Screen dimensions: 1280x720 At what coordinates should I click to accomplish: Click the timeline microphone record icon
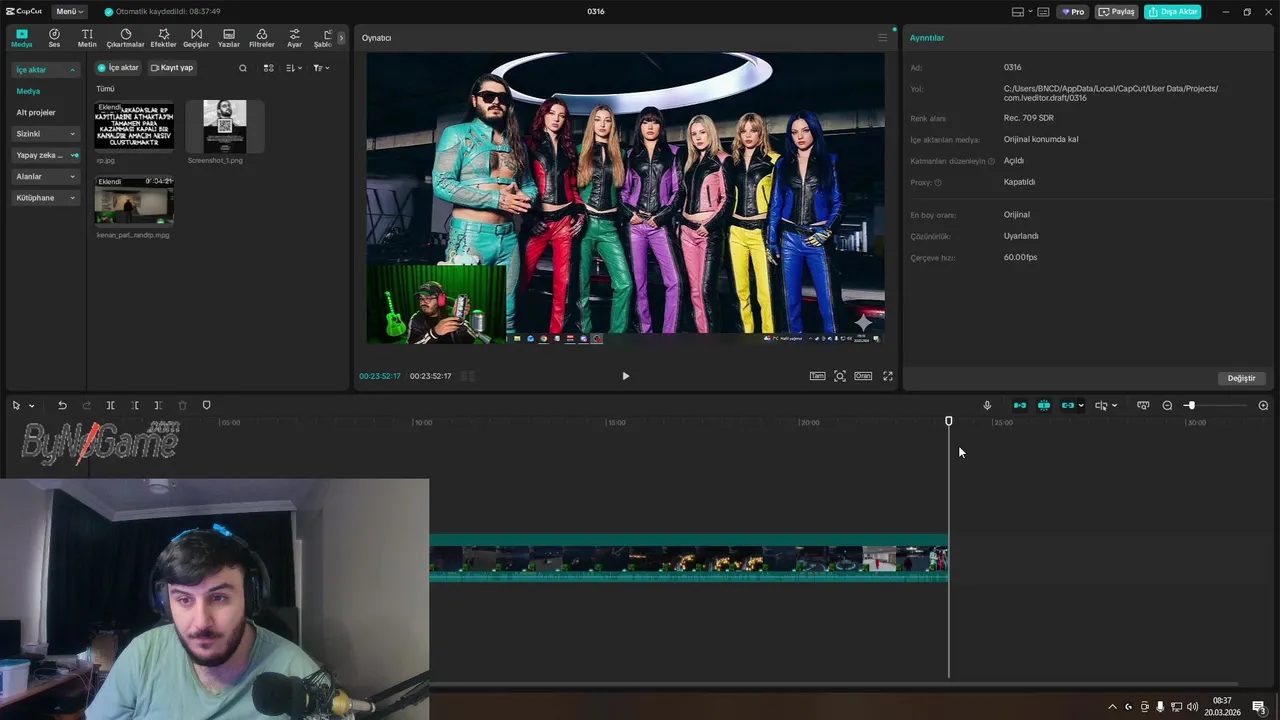(987, 405)
